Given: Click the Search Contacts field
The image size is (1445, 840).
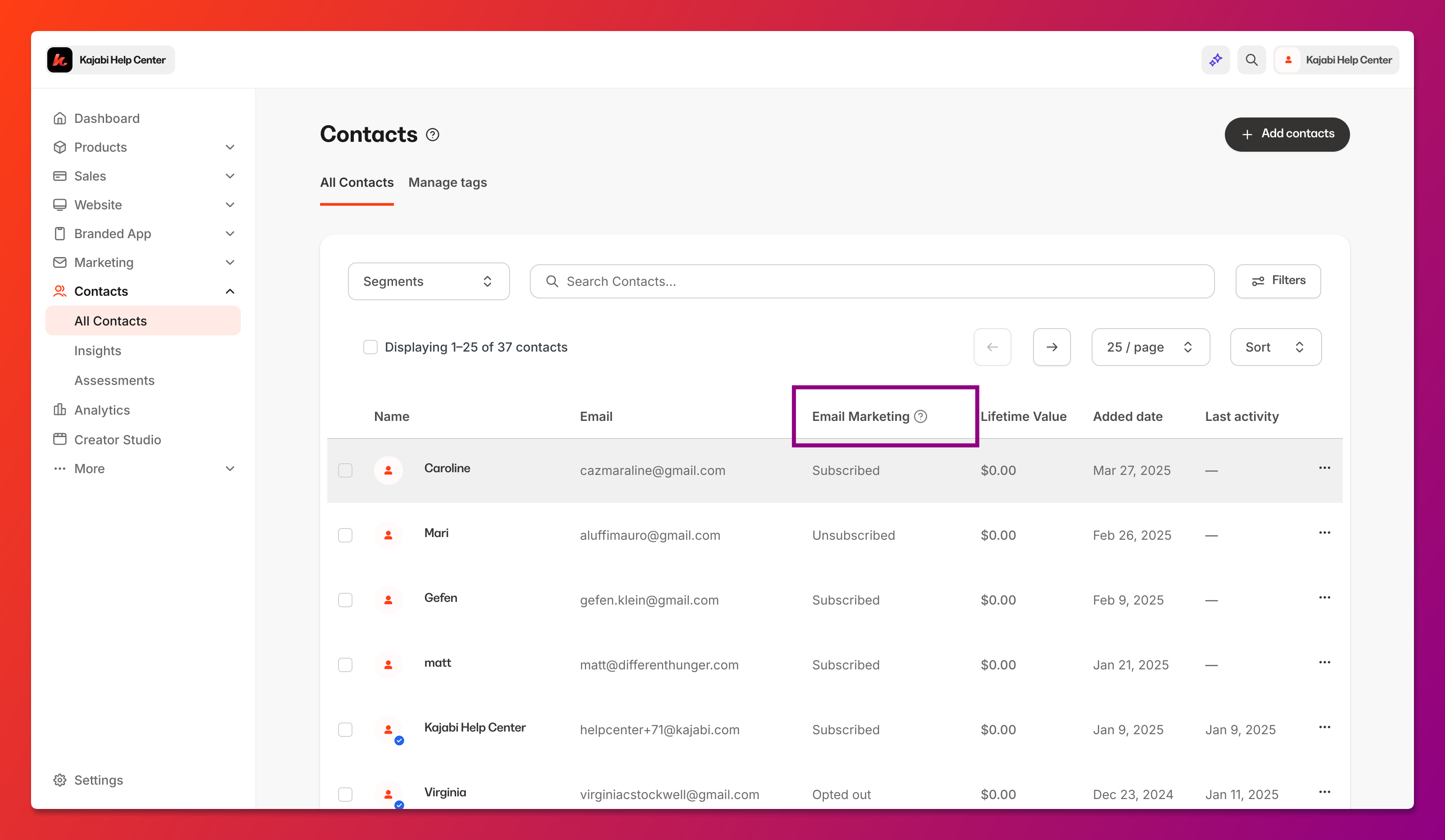Looking at the screenshot, I should (872, 281).
